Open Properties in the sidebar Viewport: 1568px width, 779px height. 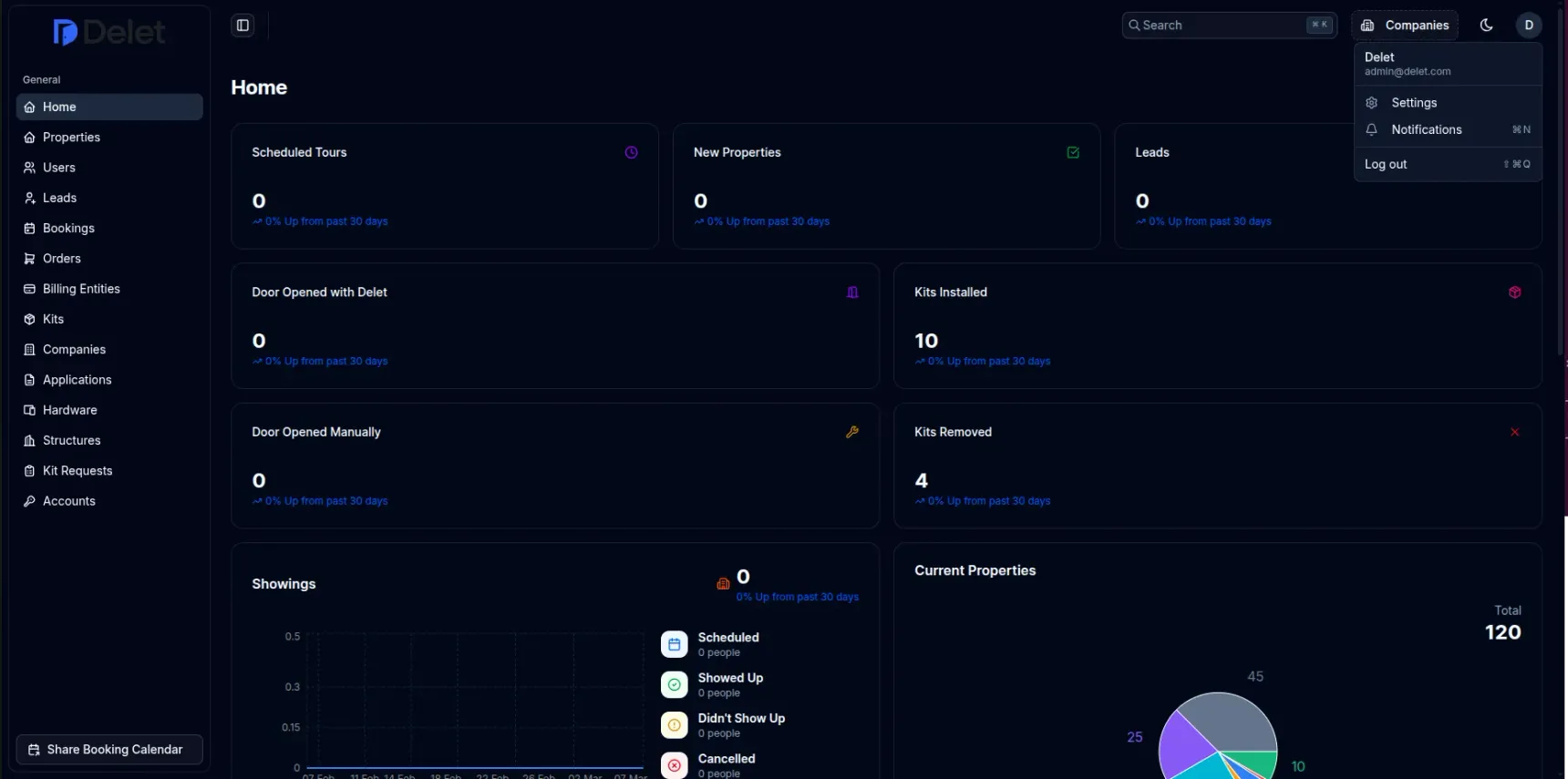pos(109,138)
